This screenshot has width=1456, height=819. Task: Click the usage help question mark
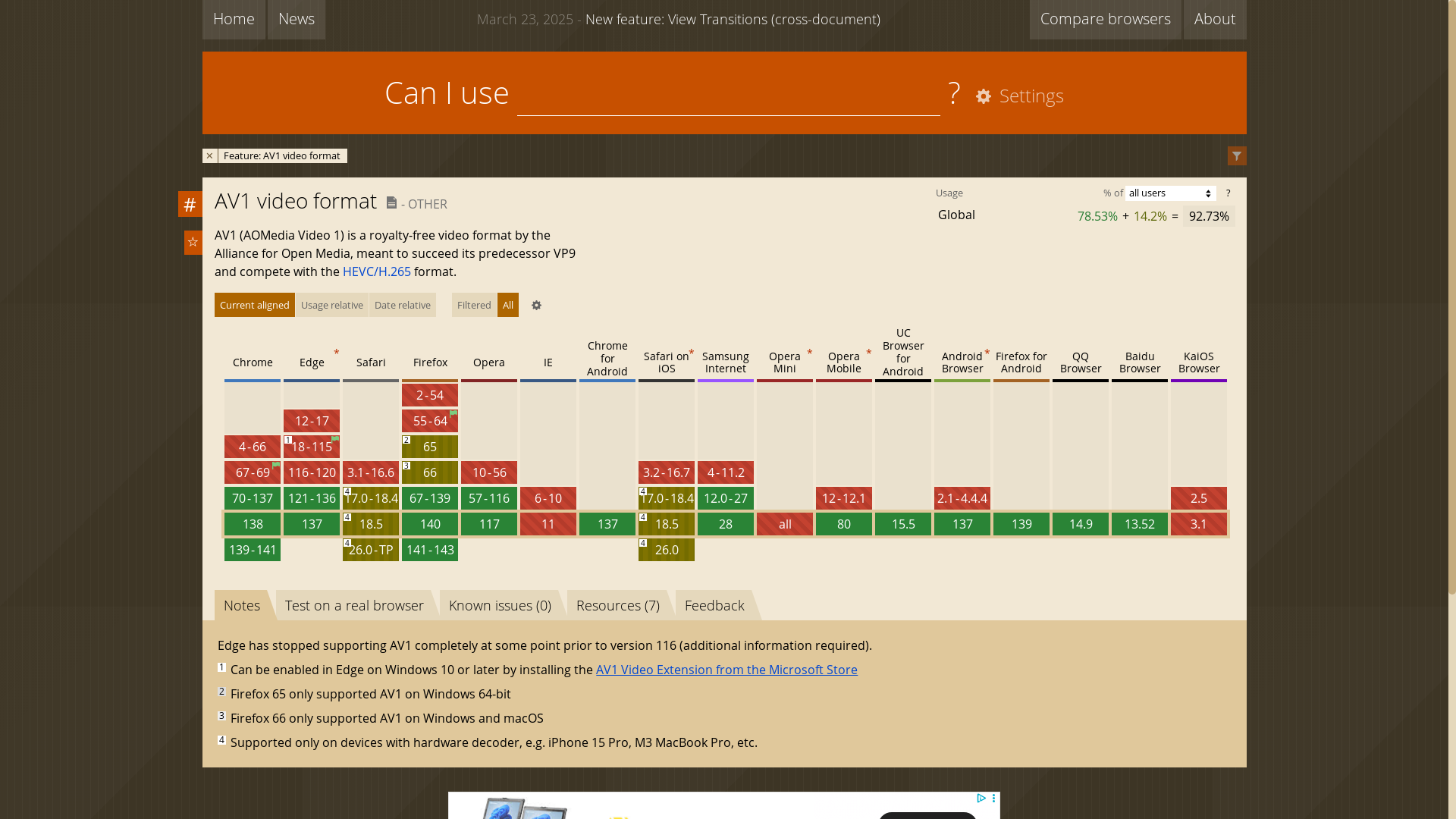[x=1228, y=193]
